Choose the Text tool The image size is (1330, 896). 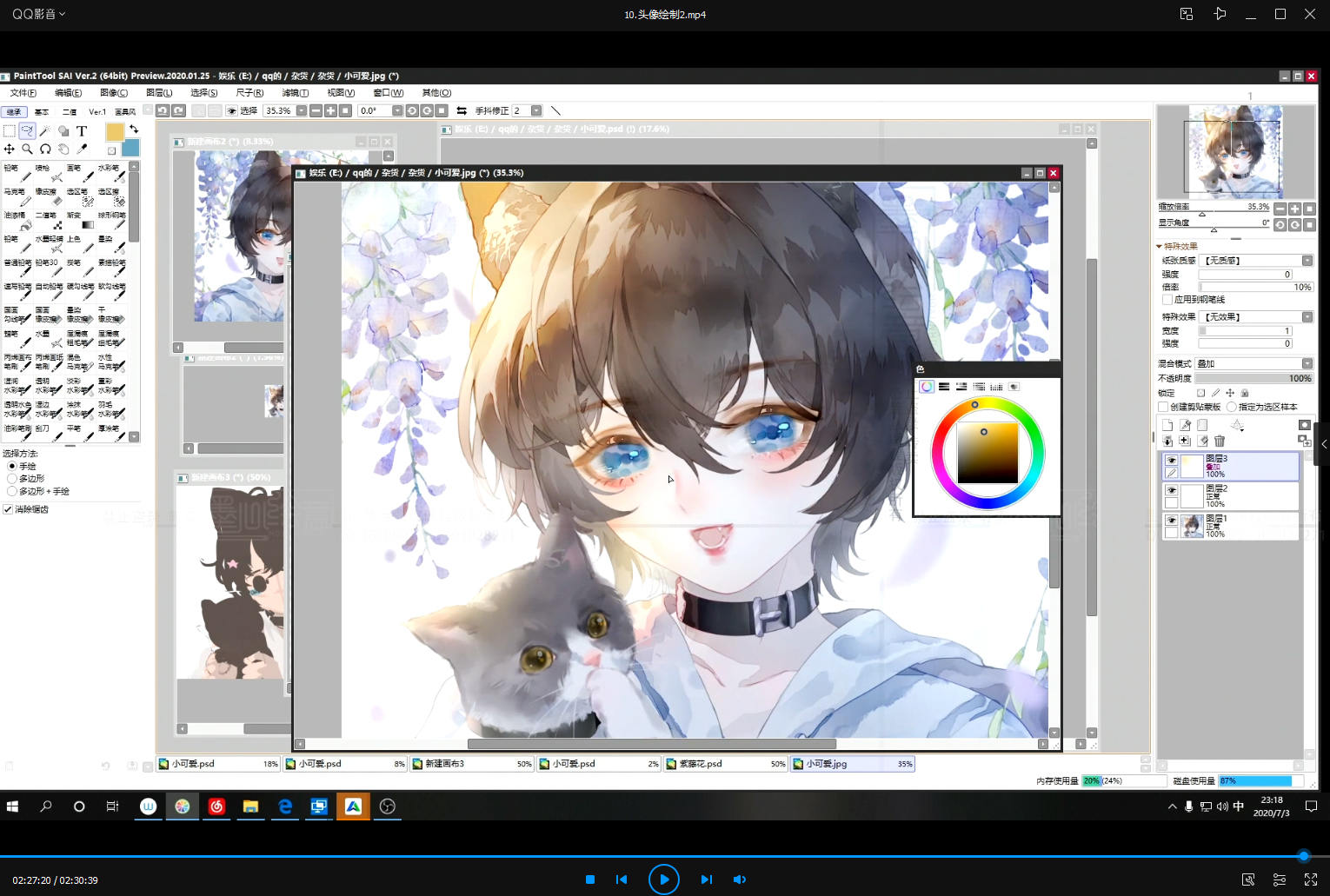click(82, 131)
